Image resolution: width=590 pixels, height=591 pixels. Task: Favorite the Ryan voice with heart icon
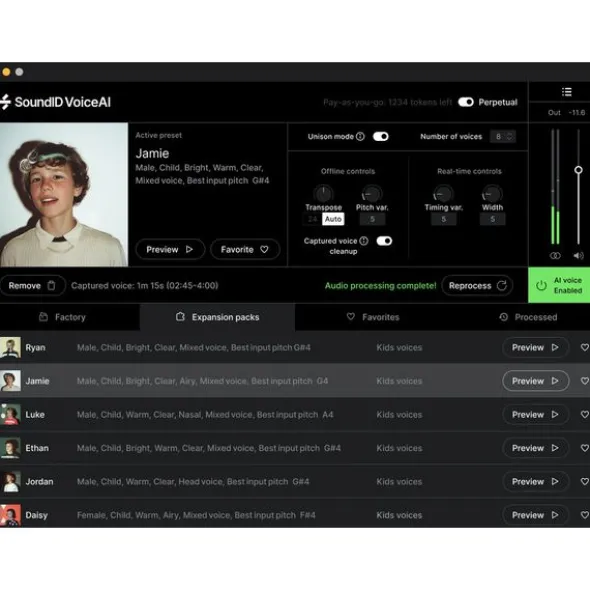584,348
